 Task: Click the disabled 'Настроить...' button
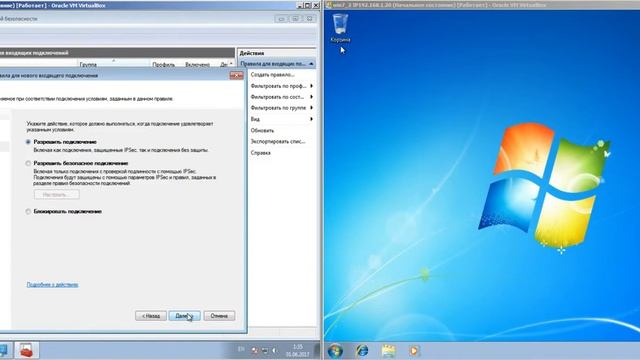pyautogui.click(x=57, y=195)
